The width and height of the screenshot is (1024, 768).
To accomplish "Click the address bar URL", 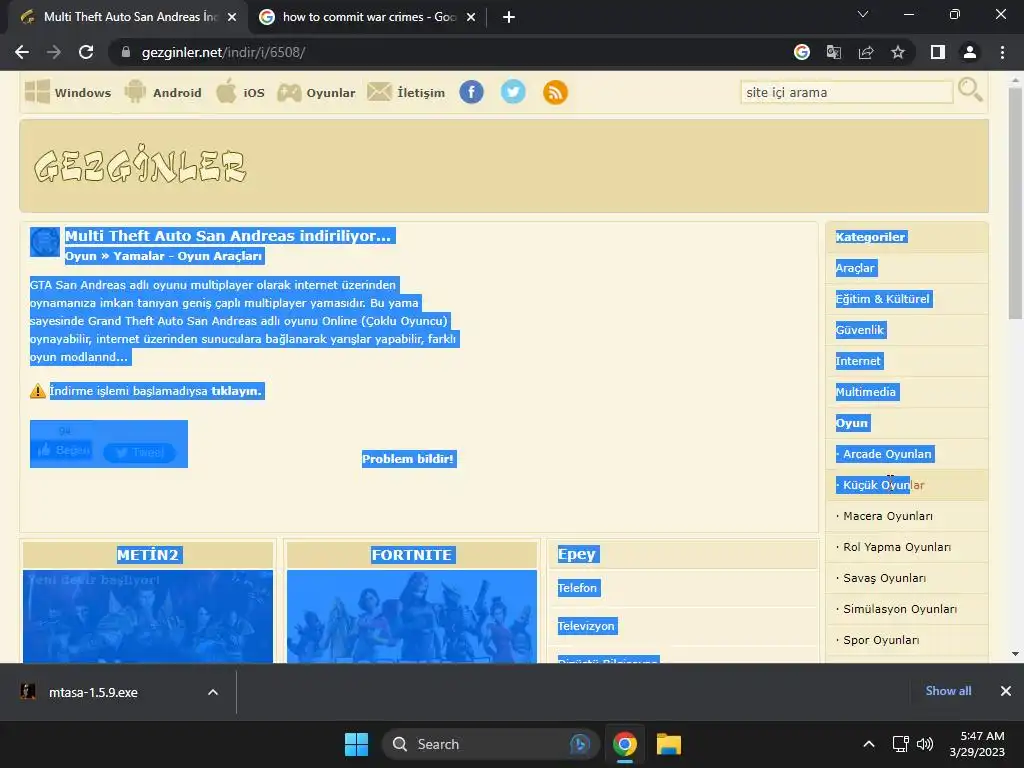I will click(223, 52).
